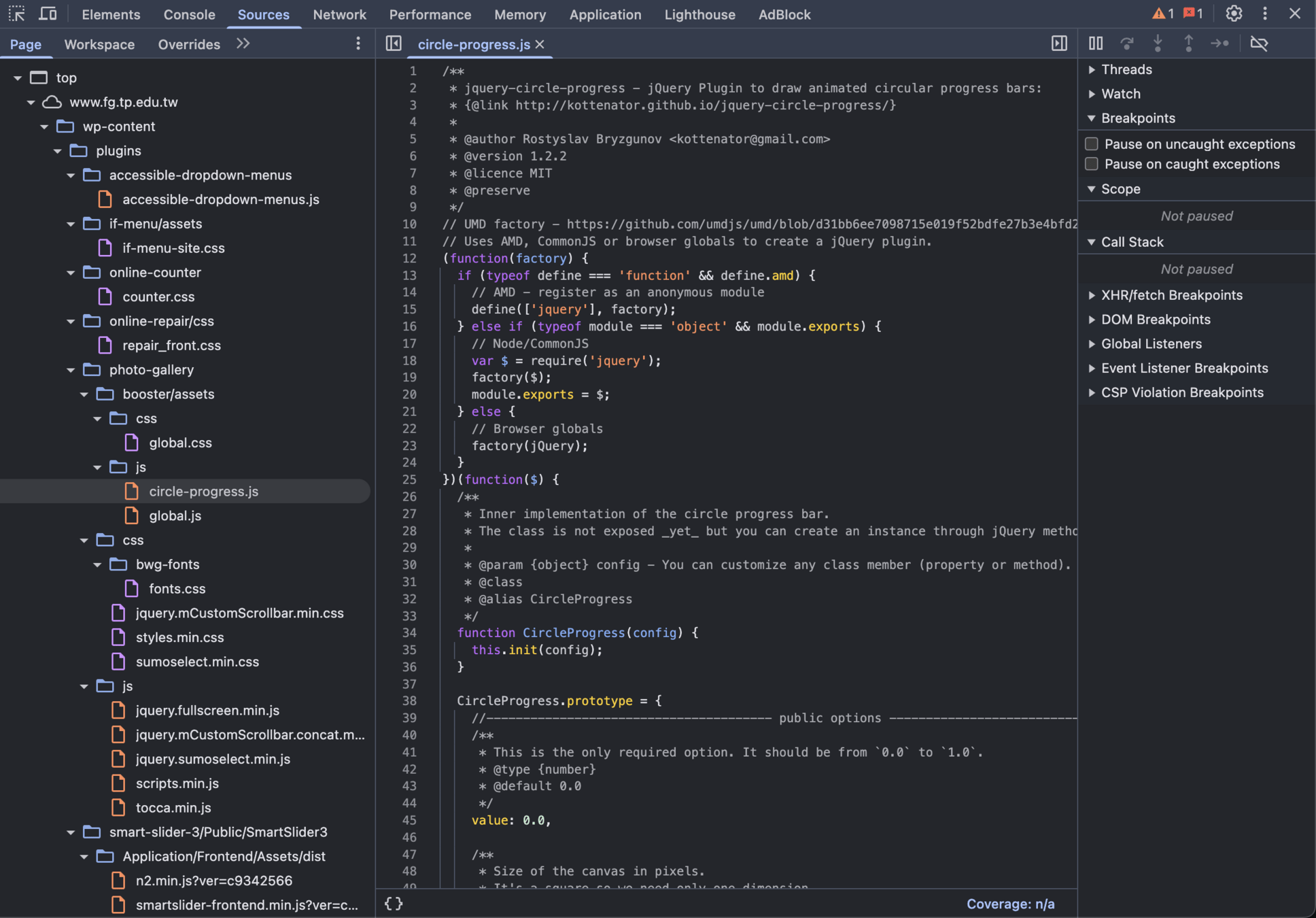This screenshot has width=1316, height=918.
Task: Open the Workspace tab
Action: click(x=99, y=44)
